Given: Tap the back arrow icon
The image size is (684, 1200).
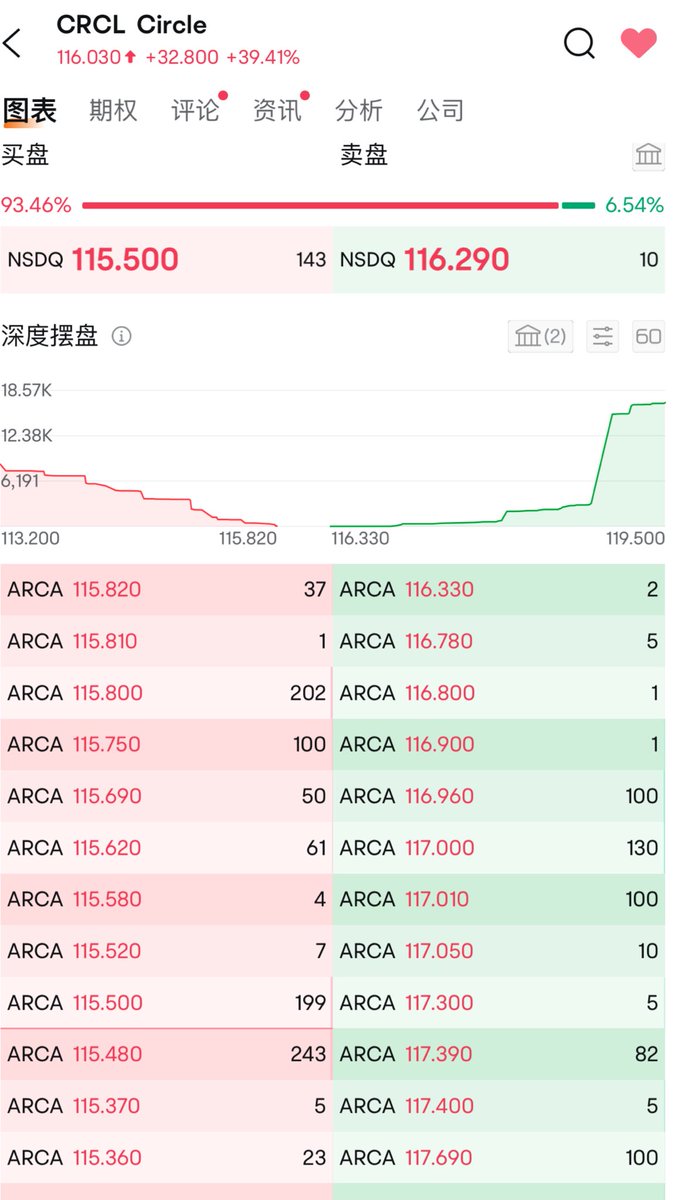Looking at the screenshot, I should click(x=13, y=43).
